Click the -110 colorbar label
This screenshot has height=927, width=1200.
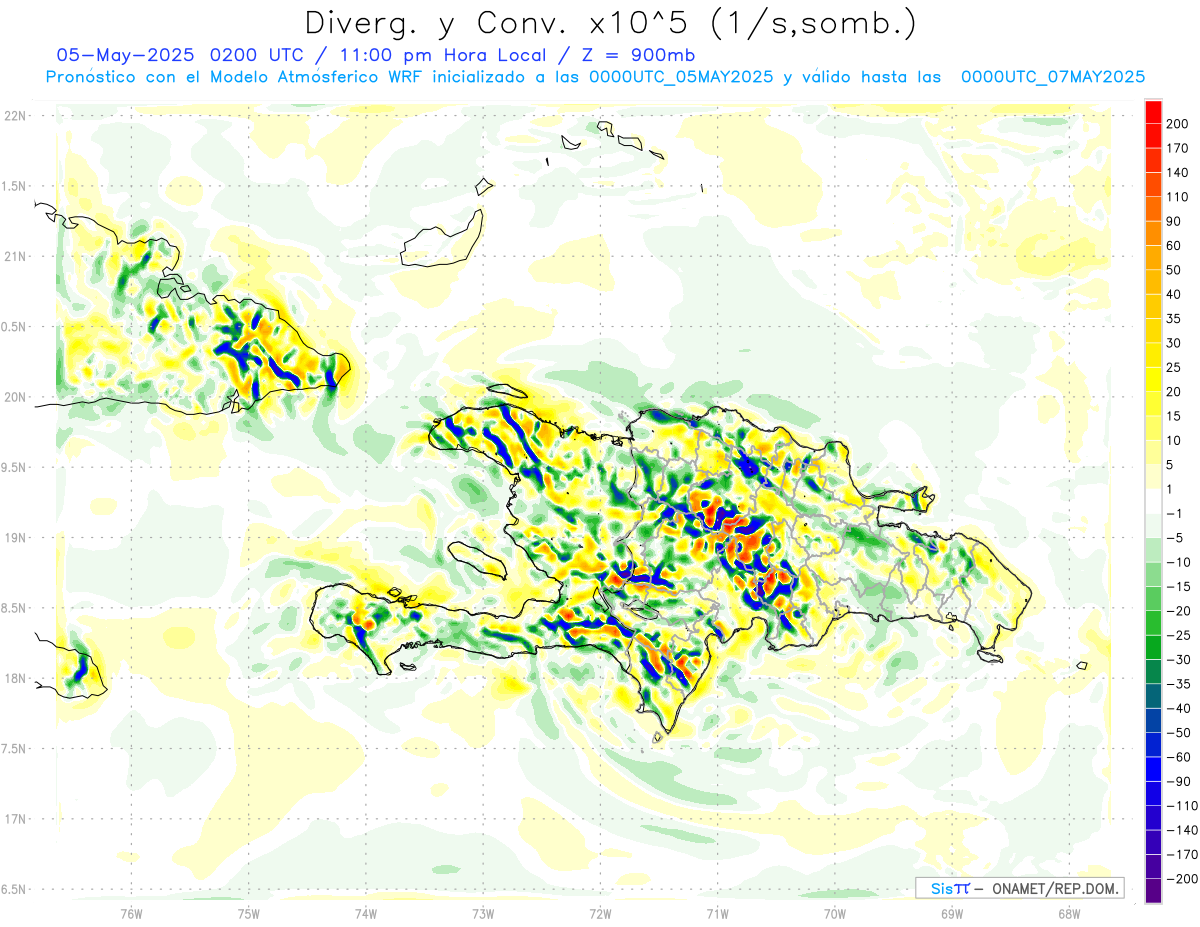coord(1180,806)
